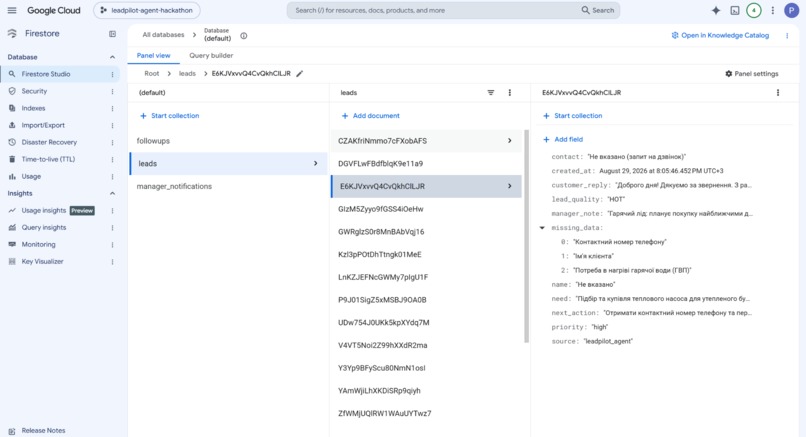
Task: Open the main navigation hamburger menu
Action: pyautogui.click(x=12, y=10)
